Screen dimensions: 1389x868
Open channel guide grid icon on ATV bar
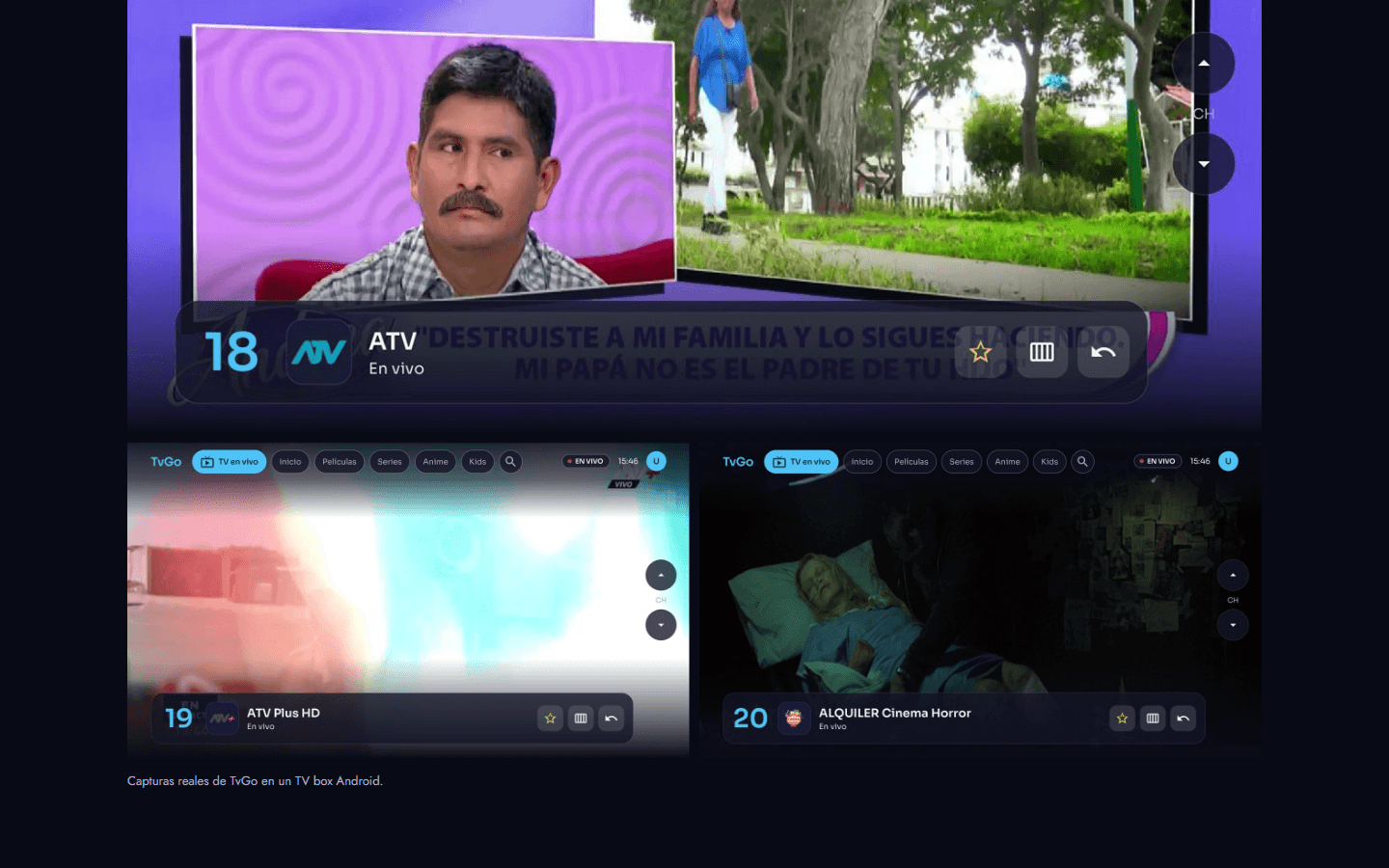coord(1042,352)
